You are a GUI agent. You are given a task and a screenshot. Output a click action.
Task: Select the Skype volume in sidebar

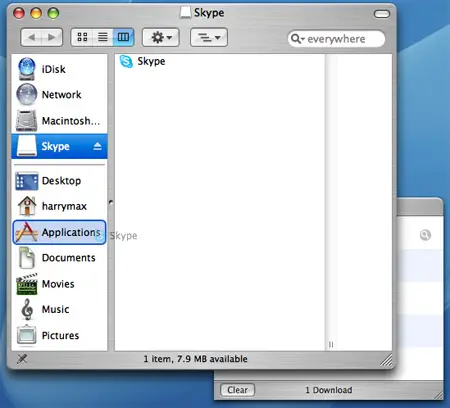tap(59, 146)
